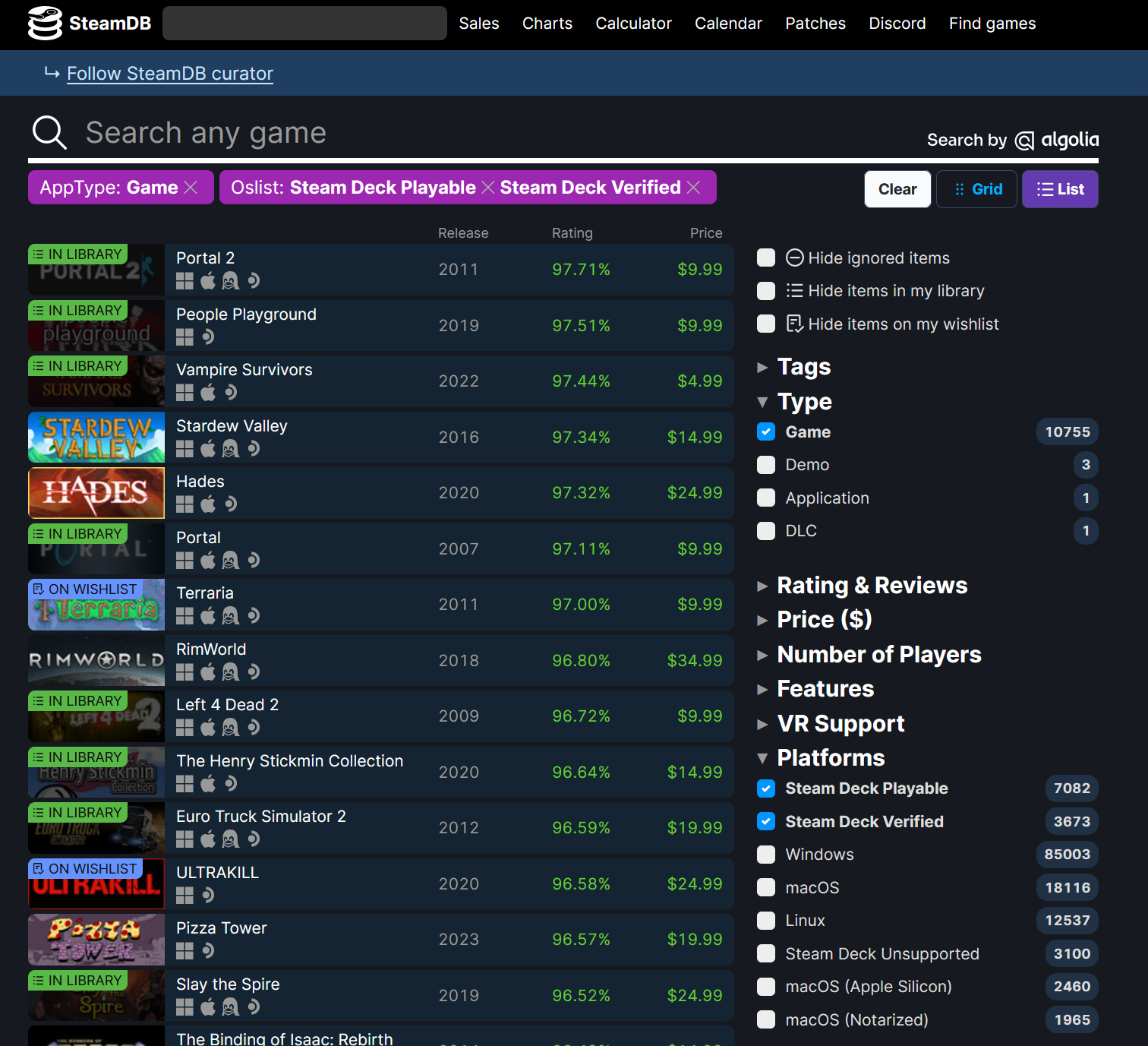Click the Linux icon in Slay the Spire row

tap(230, 1007)
